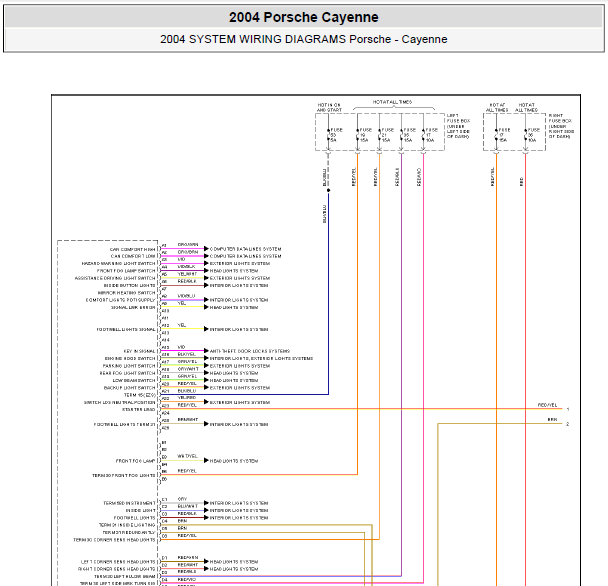Image resolution: width=608 pixels, height=586 pixels.
Task: Click the "CAN COMFORT HIGH" pin label
Action: (x=132, y=249)
